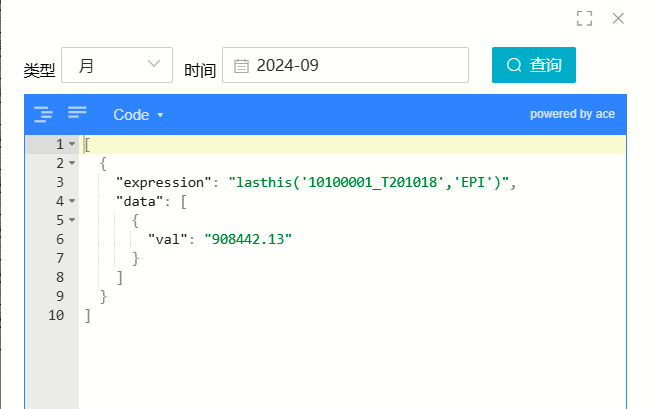Collapse the data array fold on line 4
This screenshot has height=409, width=650.
72,201
